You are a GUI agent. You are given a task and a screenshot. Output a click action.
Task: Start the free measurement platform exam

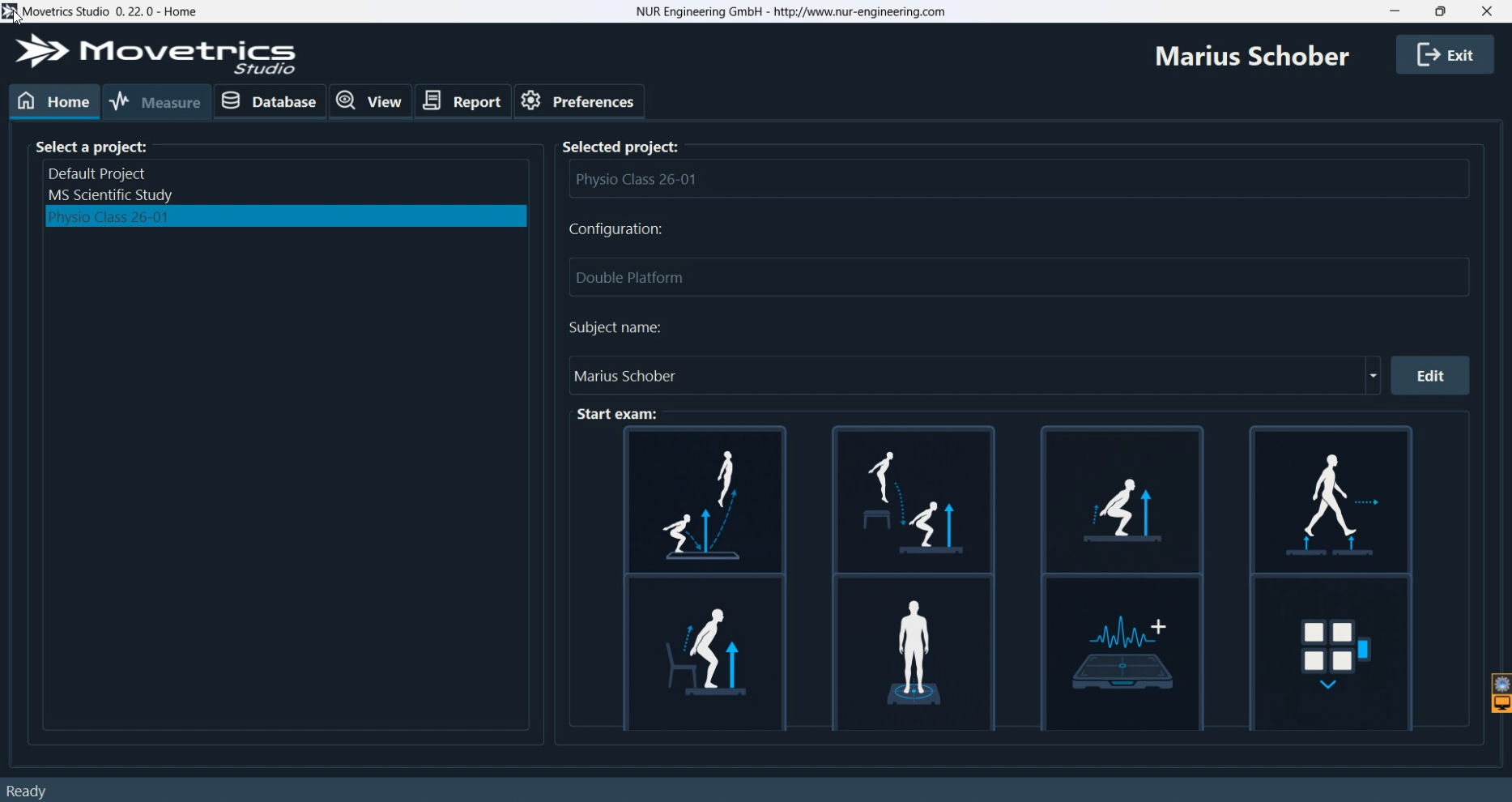pyautogui.click(x=1122, y=653)
